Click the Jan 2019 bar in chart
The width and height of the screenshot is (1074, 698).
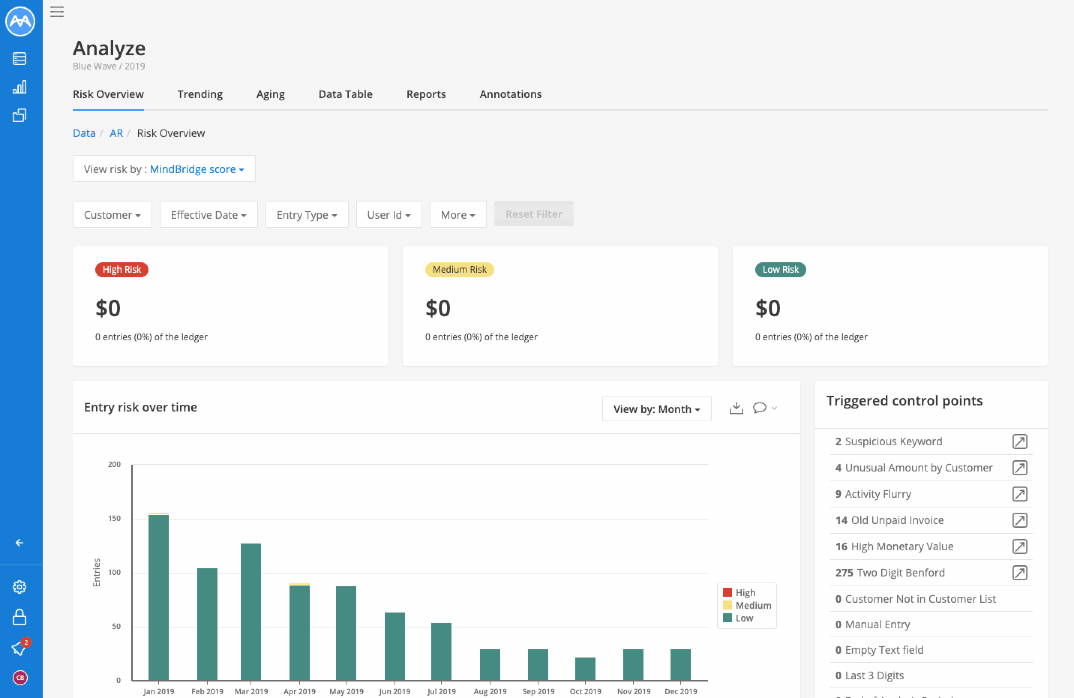tap(159, 597)
